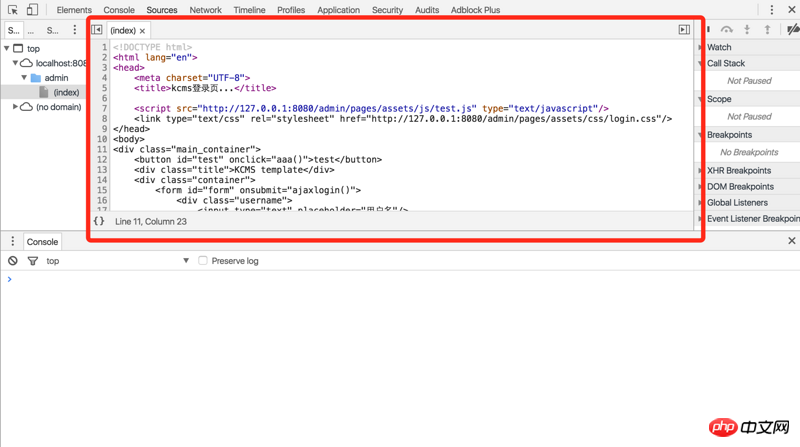This screenshot has width=800, height=447.
Task: Open the console drawer three-dot menu
Action: pyautogui.click(x=13, y=241)
